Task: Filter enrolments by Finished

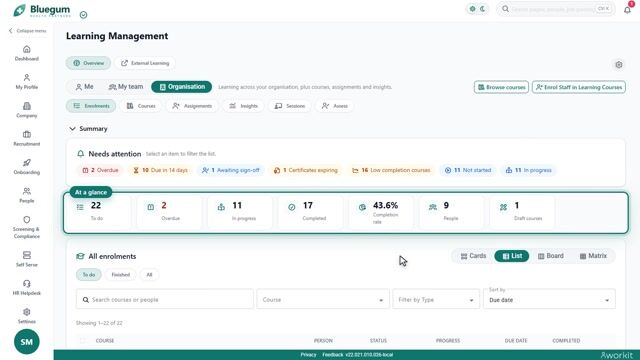Action: pos(121,275)
